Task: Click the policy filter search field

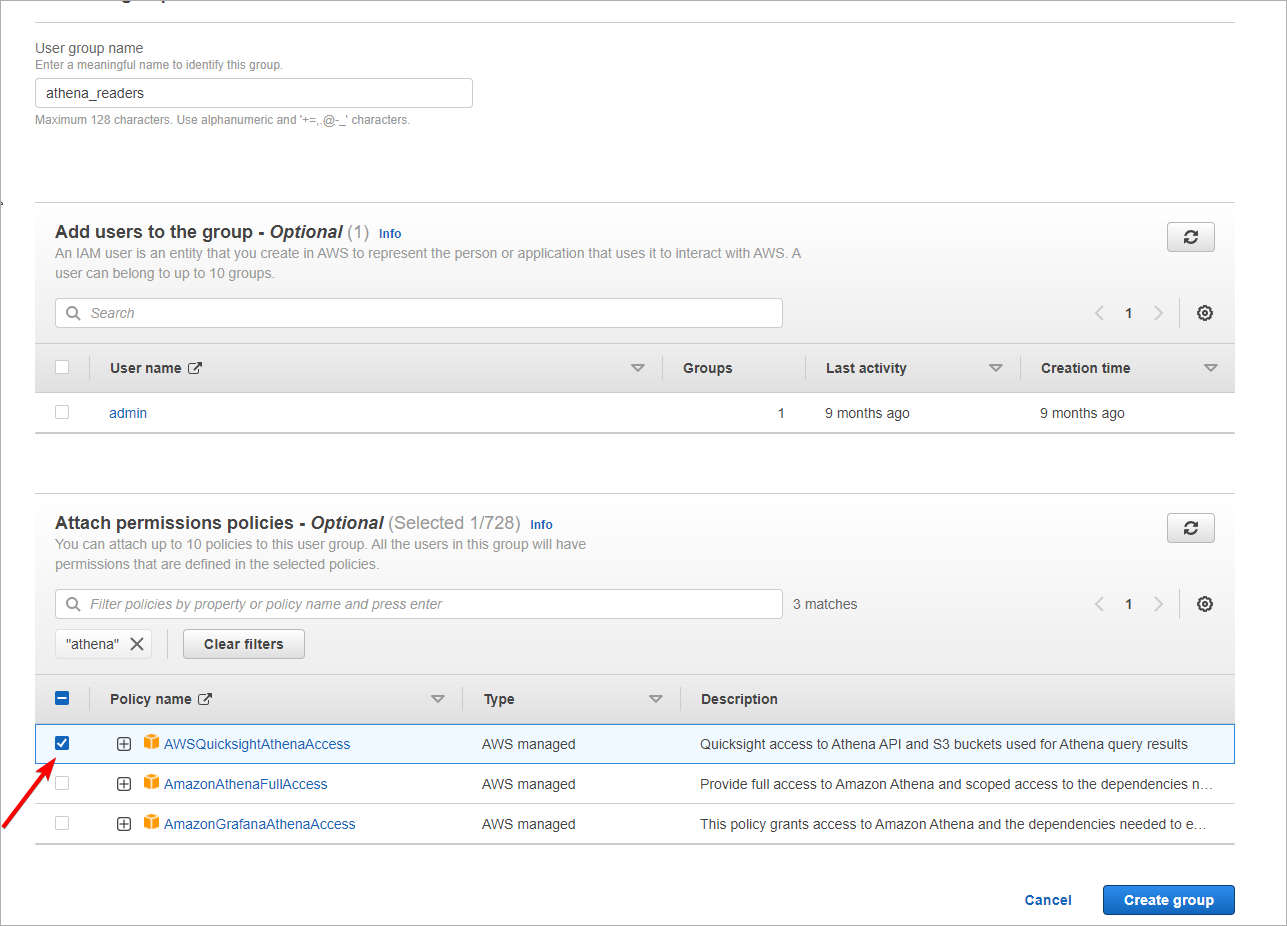Action: pyautogui.click(x=418, y=604)
